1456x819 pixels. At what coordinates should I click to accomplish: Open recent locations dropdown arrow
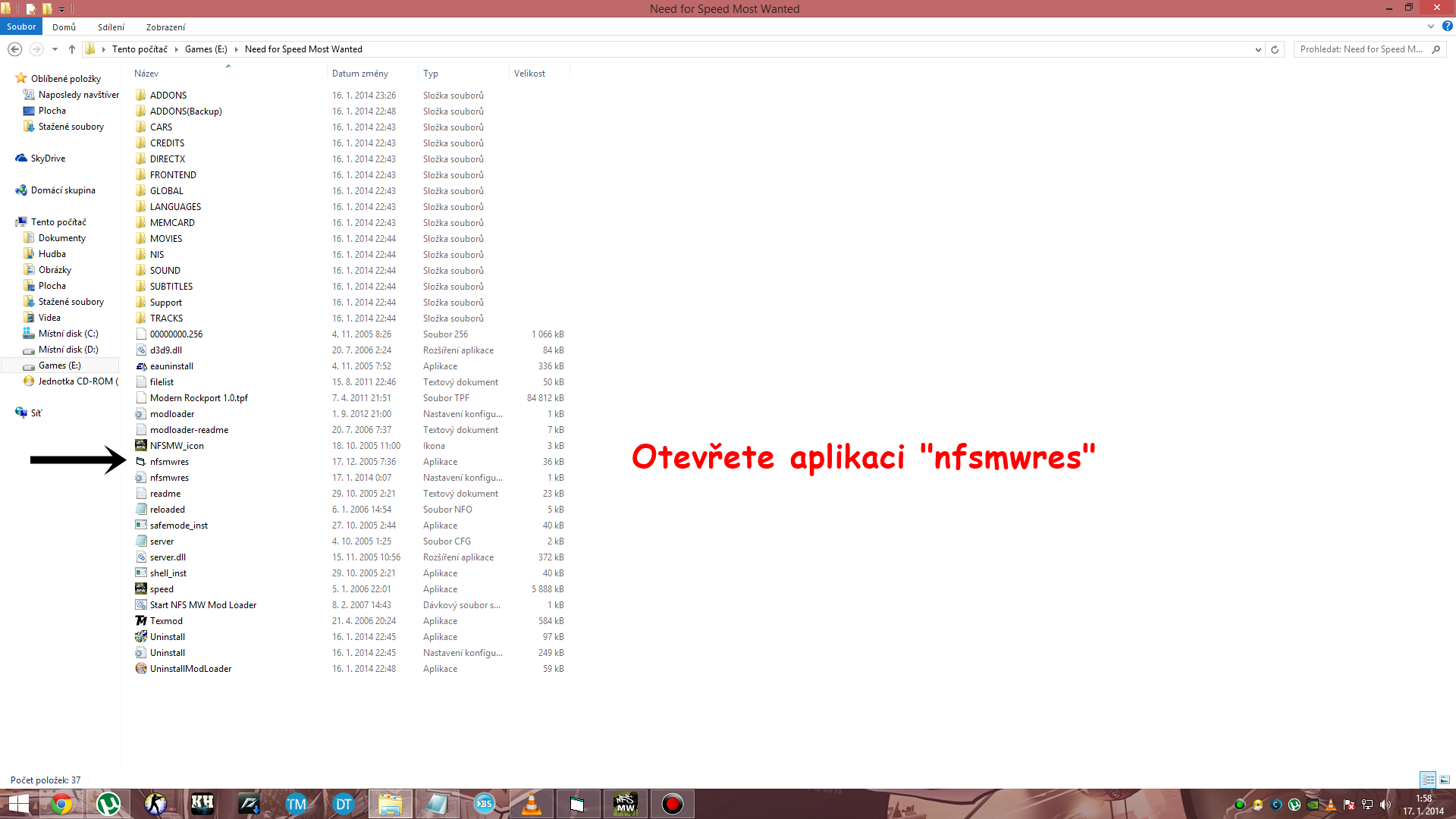pos(55,49)
